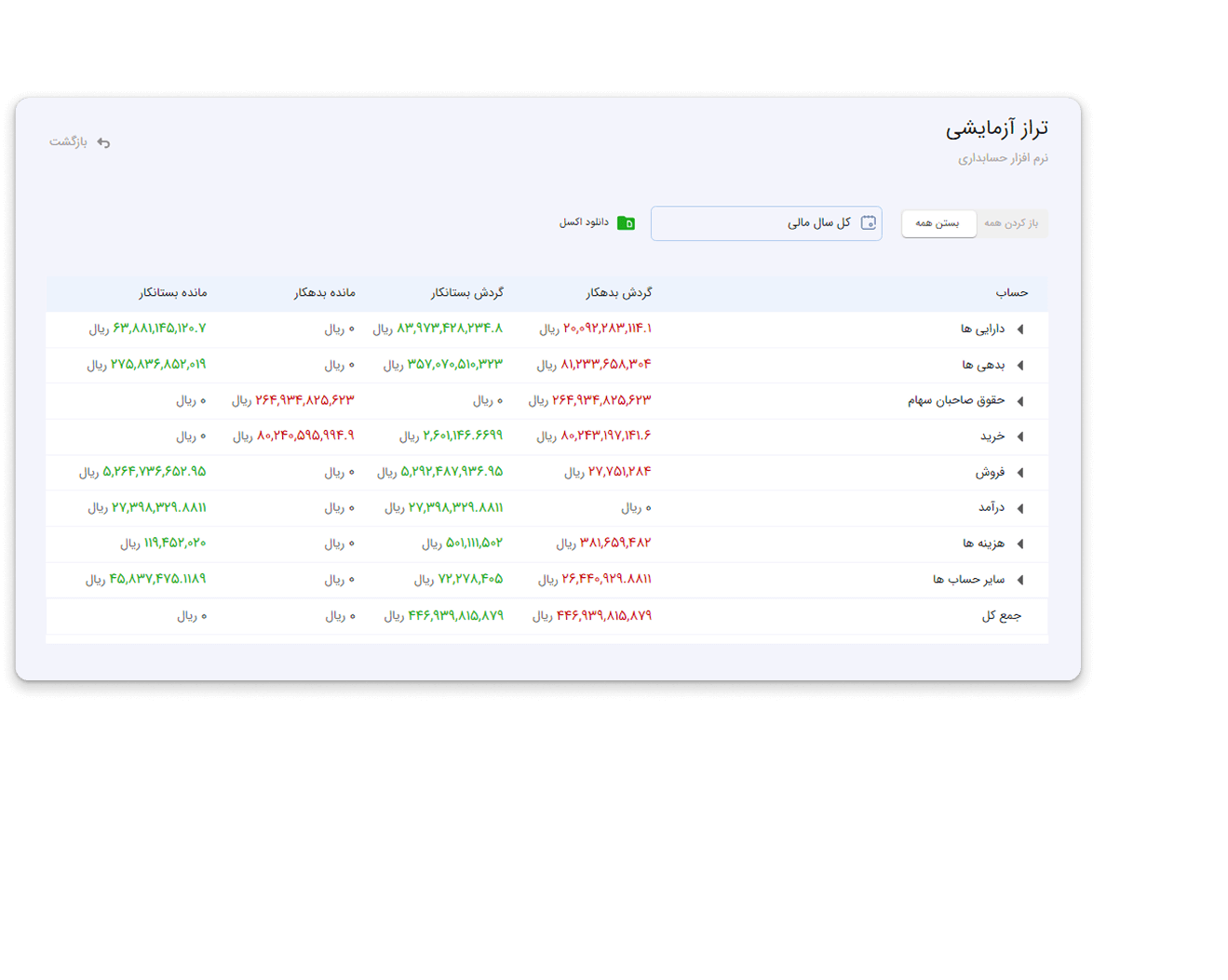The height and width of the screenshot is (980, 1228).
Task: Click the back arrow icon
Action: coord(103,142)
